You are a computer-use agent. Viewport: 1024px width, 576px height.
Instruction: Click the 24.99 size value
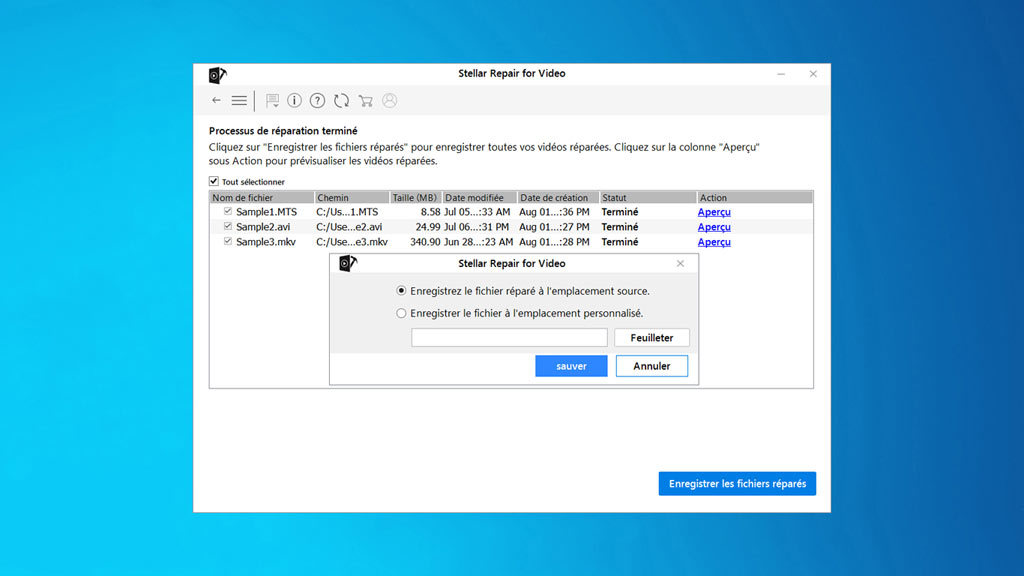click(x=428, y=227)
